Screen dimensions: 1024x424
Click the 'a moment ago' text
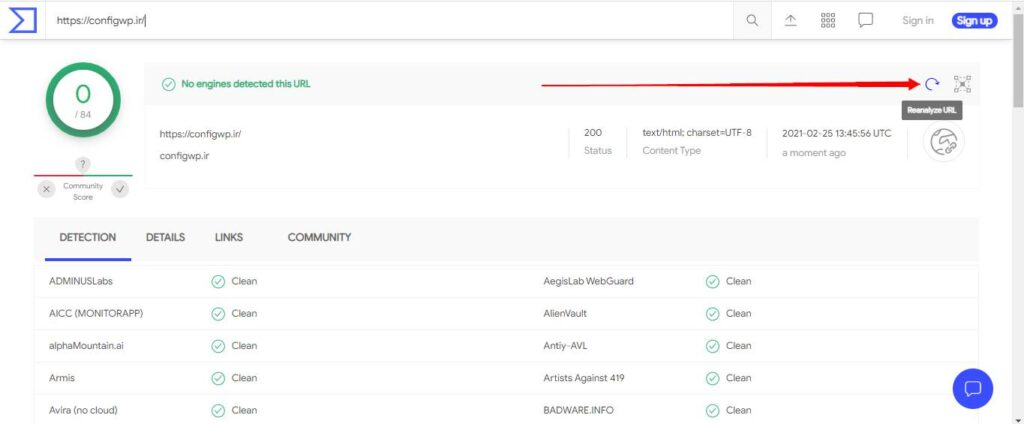point(814,153)
